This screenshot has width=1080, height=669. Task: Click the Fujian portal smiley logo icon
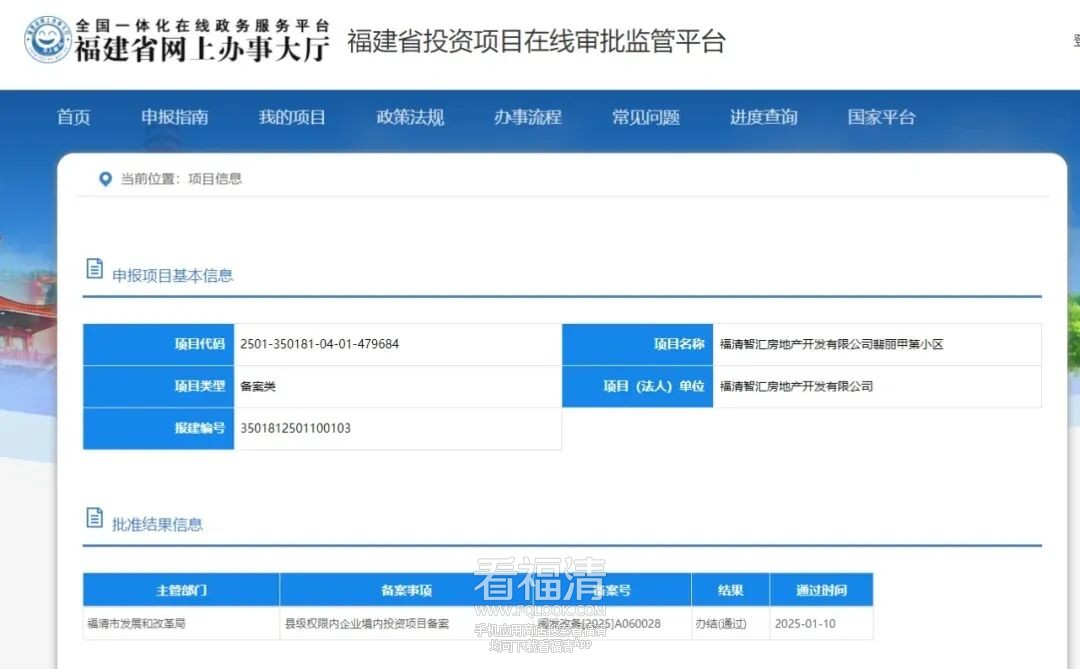[x=47, y=41]
